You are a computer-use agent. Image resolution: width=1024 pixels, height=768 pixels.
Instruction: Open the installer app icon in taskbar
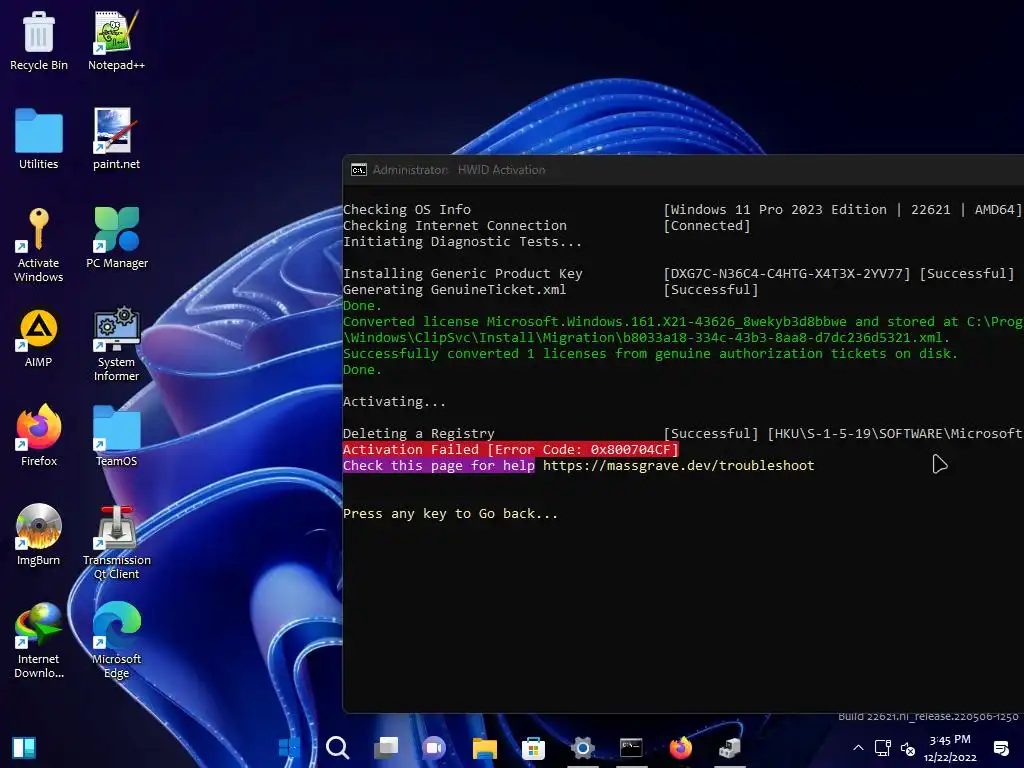729,748
